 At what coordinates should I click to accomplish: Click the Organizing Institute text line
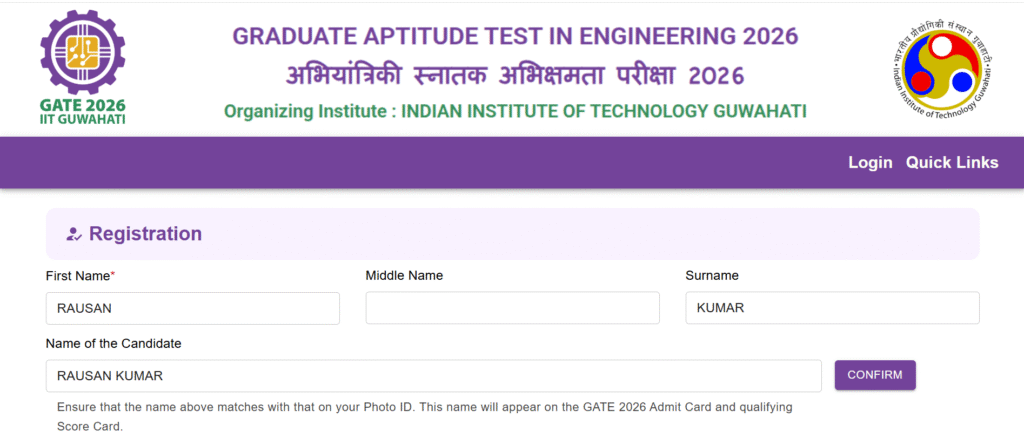click(515, 111)
